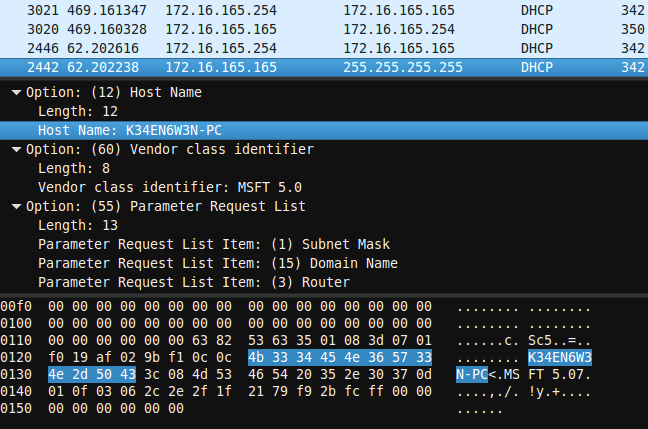The image size is (648, 429).
Task: Click ASCII text K34EN6W3 in hex pane
Action: 560,357
